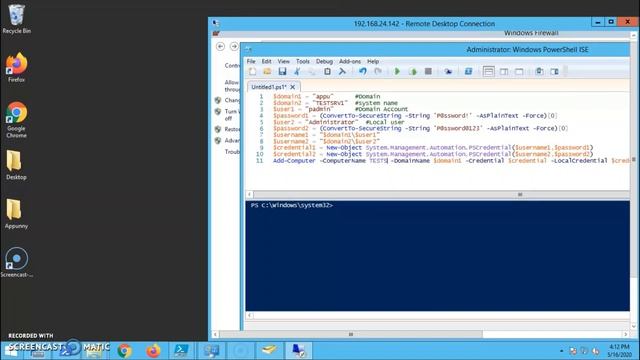Click the Cut scissors icon
The width and height of the screenshot is (640, 360).
point(297,71)
